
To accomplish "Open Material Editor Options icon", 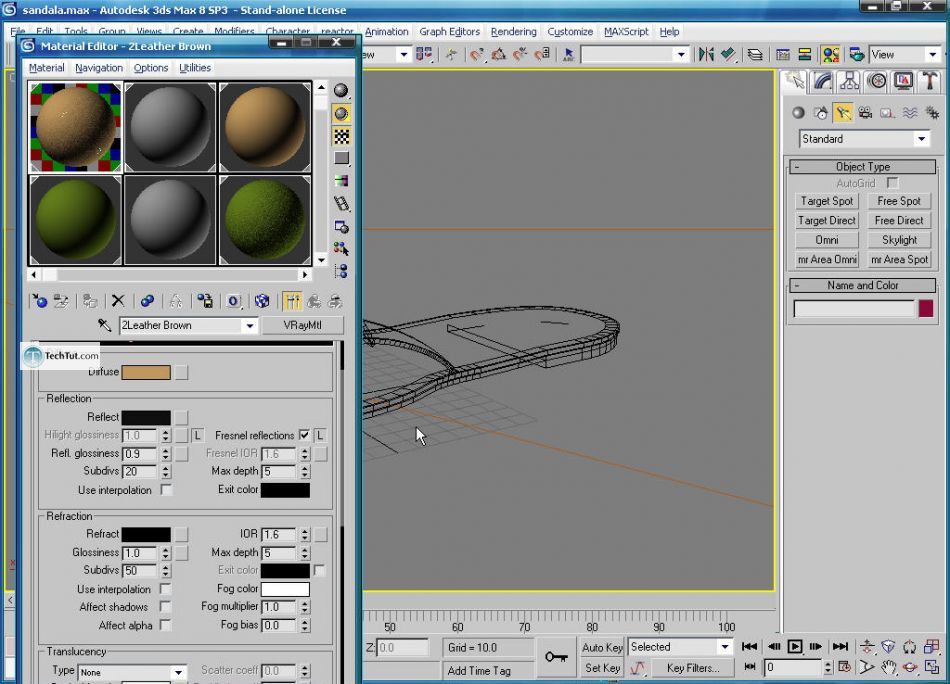I will click(341, 227).
